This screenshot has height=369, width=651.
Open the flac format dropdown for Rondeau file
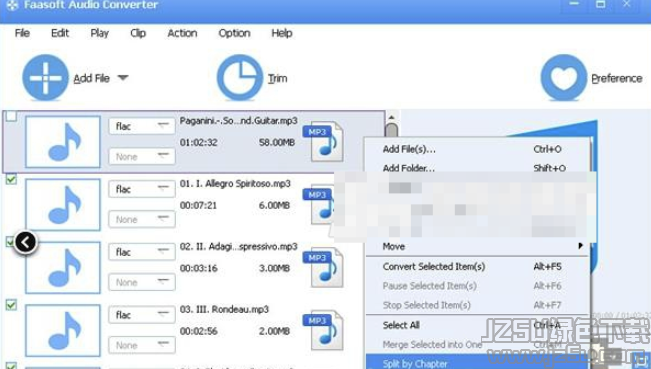click(142, 315)
